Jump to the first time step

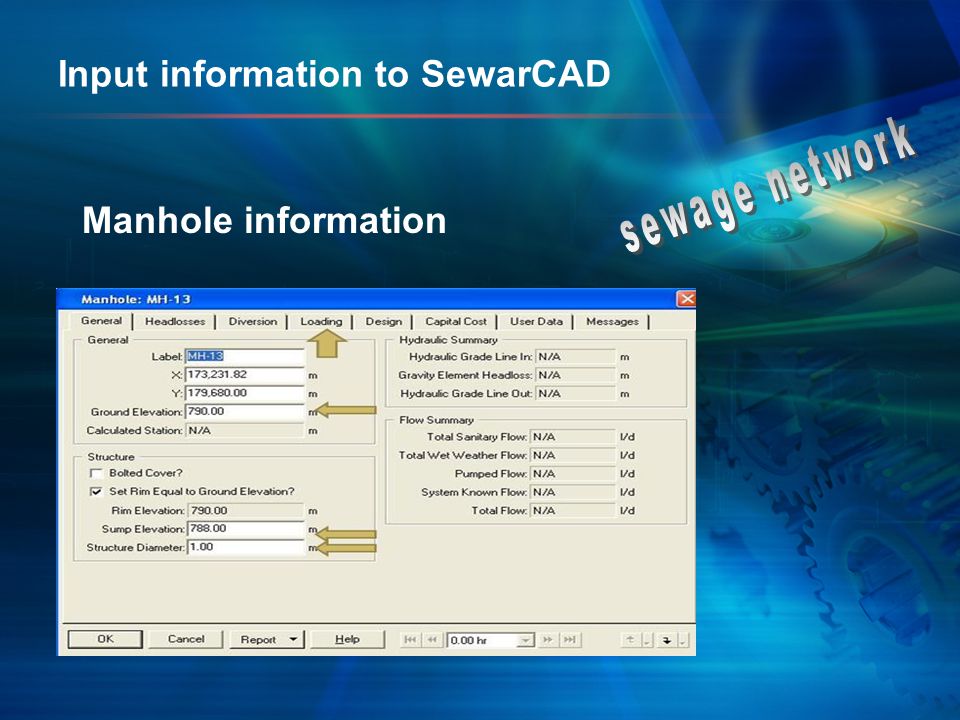pyautogui.click(x=410, y=640)
